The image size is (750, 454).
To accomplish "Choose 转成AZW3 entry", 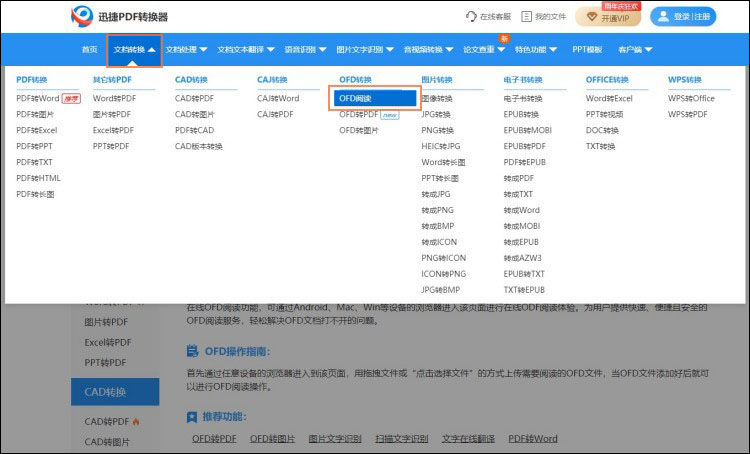I will [522, 258].
